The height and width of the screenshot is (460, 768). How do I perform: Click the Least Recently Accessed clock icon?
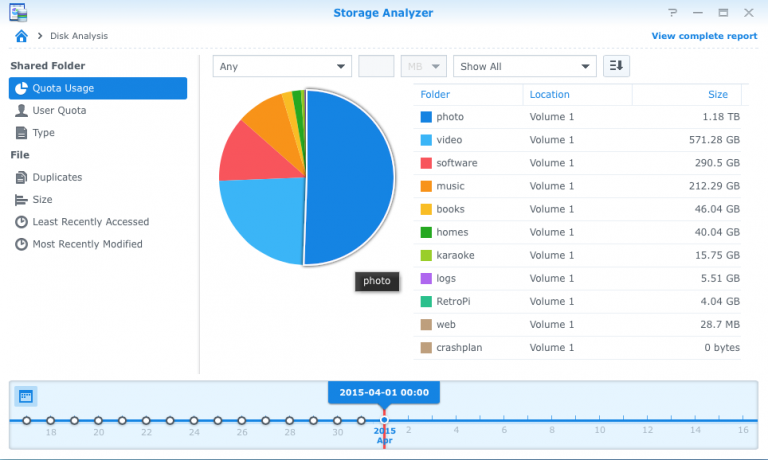click(x=21, y=222)
